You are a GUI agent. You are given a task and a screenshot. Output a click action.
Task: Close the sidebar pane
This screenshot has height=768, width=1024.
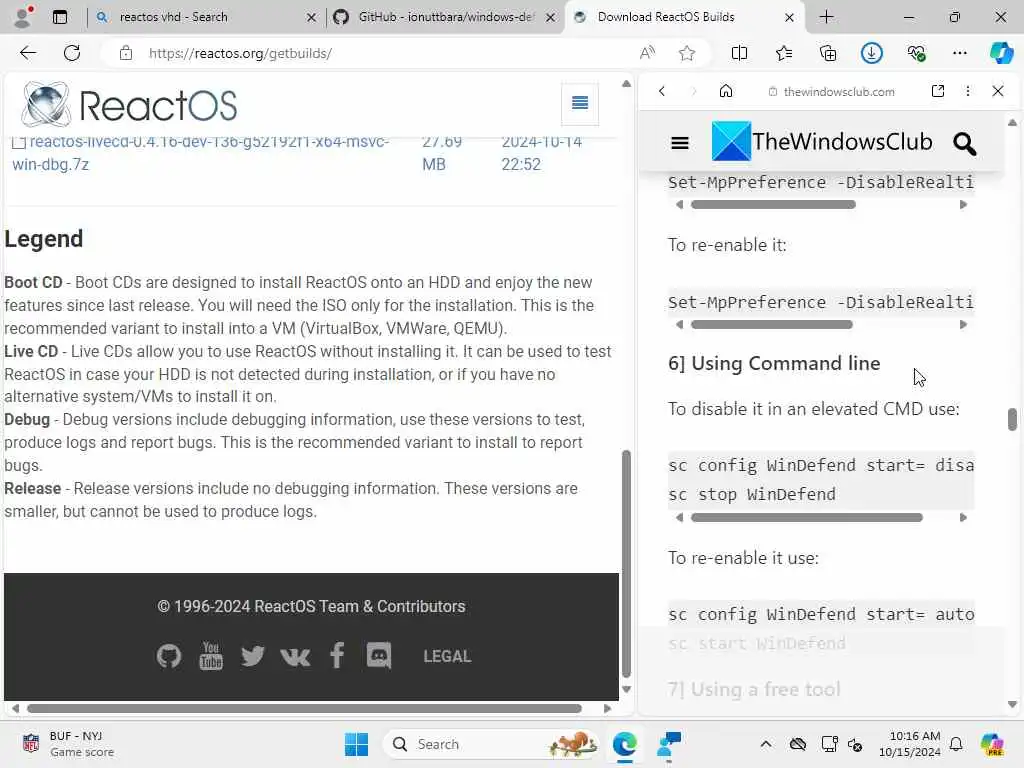pos(998,91)
